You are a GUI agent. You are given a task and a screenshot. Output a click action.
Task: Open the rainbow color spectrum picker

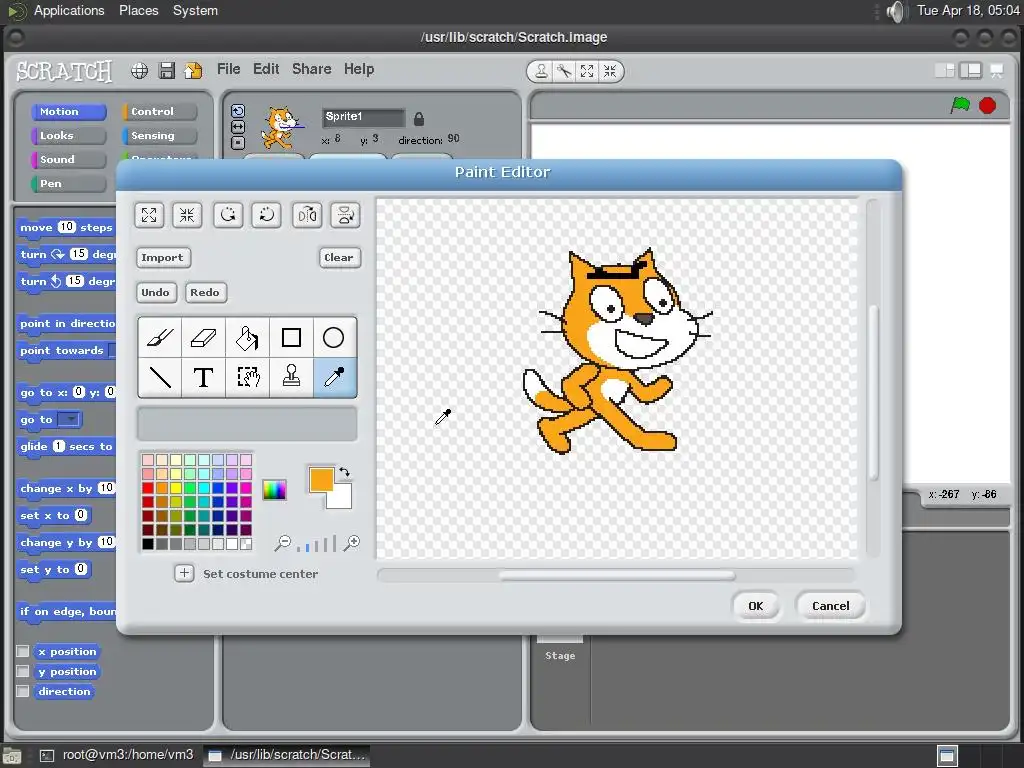274,489
